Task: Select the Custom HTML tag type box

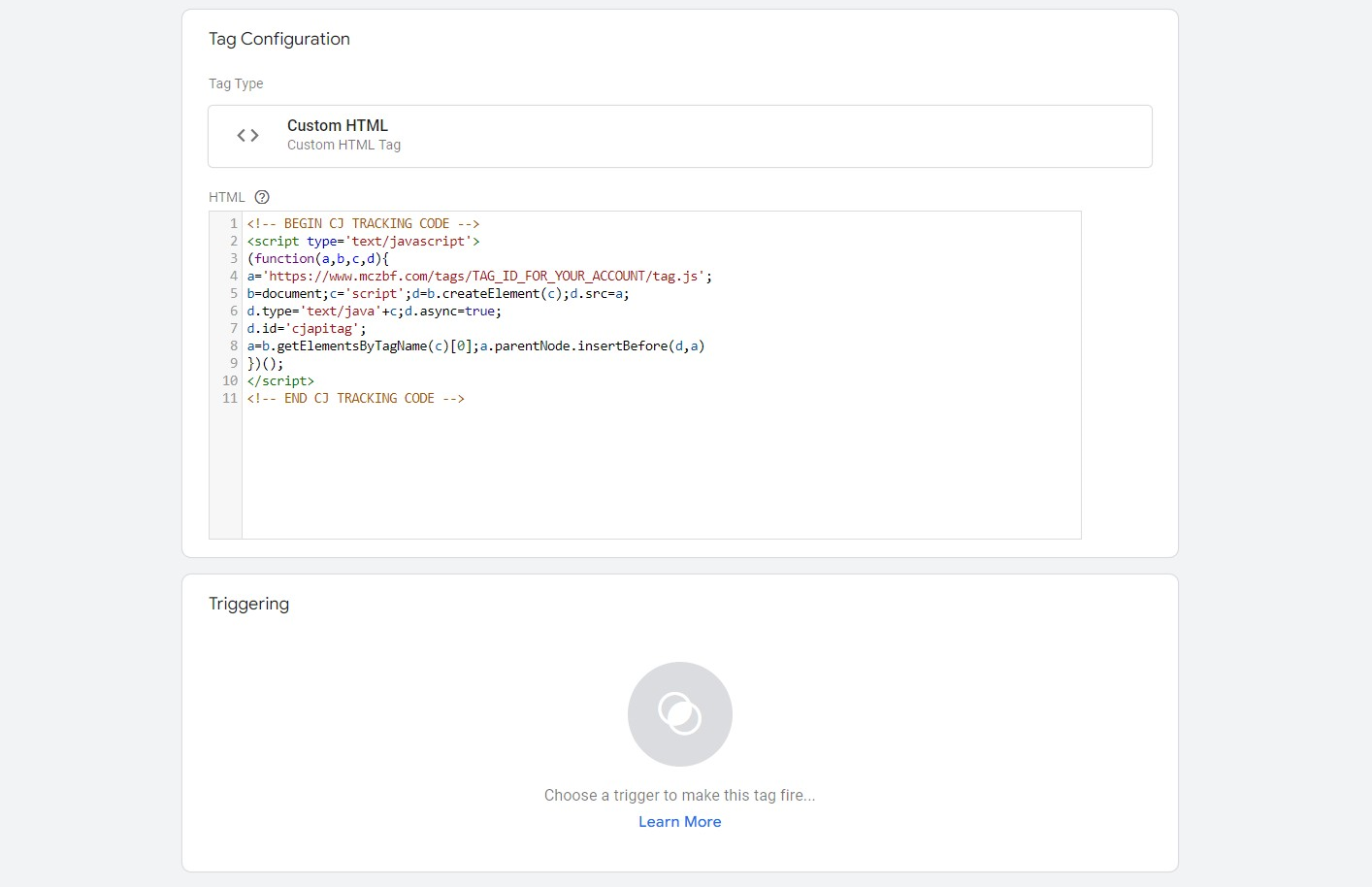Action: tap(680, 136)
